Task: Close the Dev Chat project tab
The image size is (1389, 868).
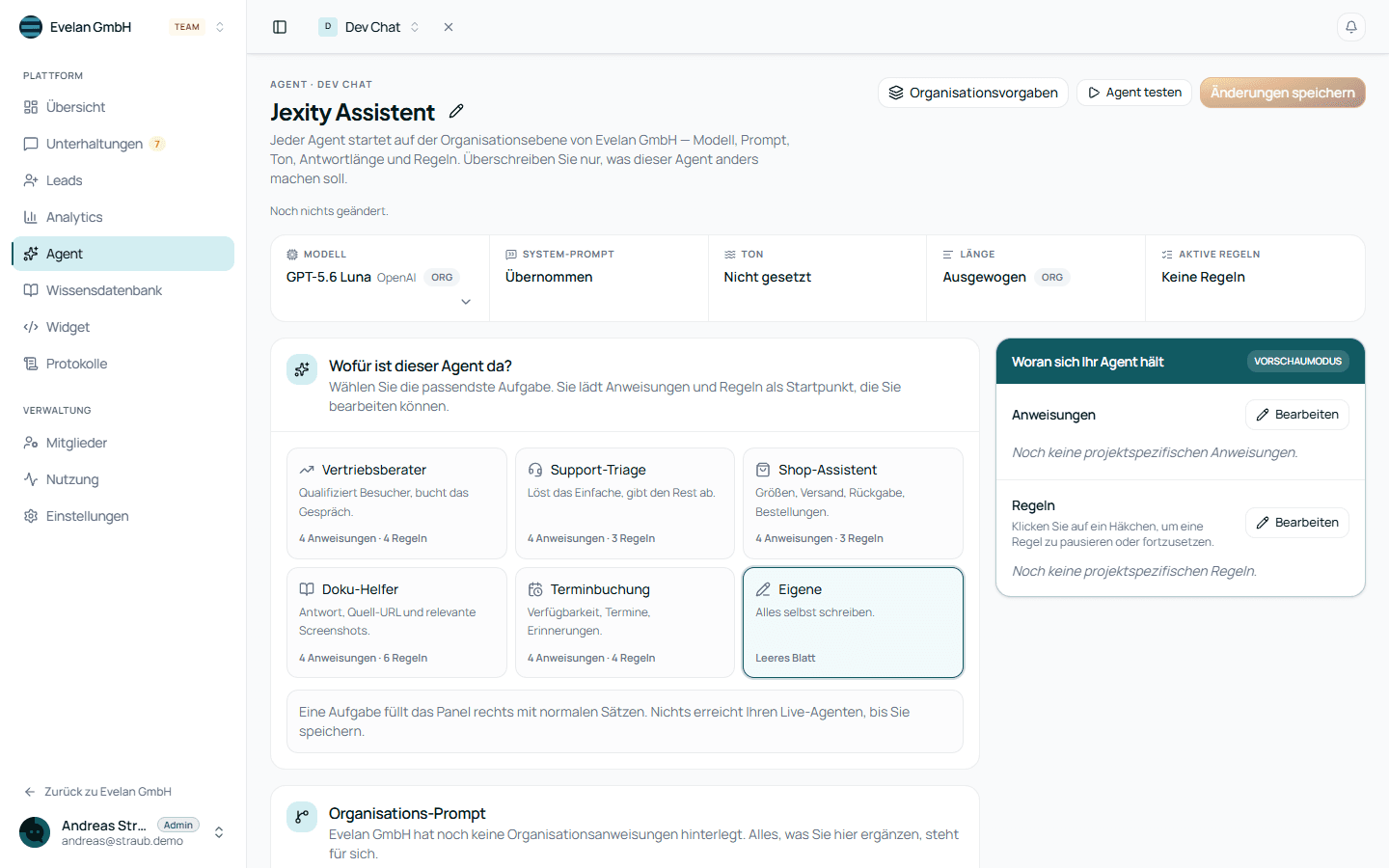Action: point(449,27)
